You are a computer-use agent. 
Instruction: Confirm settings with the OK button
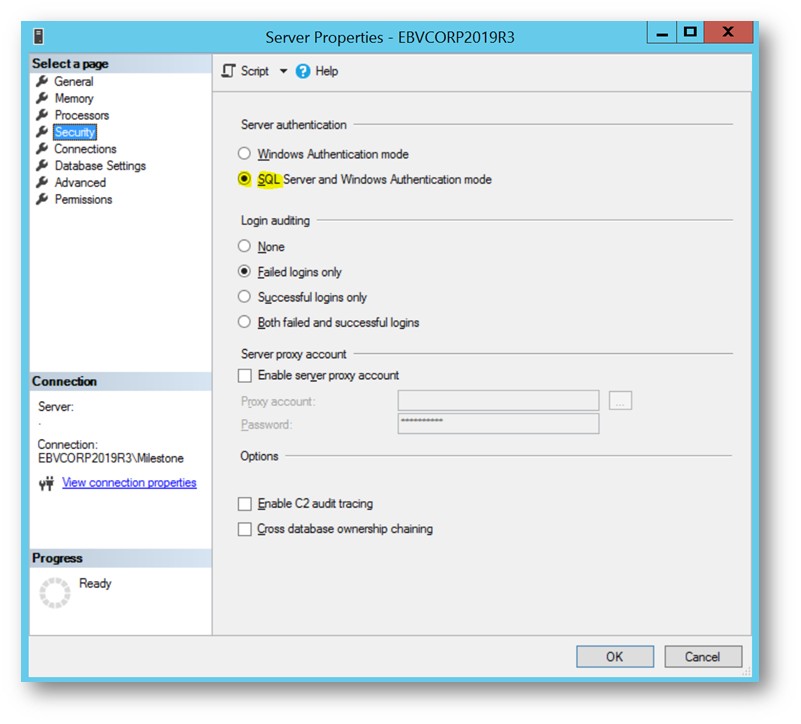[x=614, y=657]
